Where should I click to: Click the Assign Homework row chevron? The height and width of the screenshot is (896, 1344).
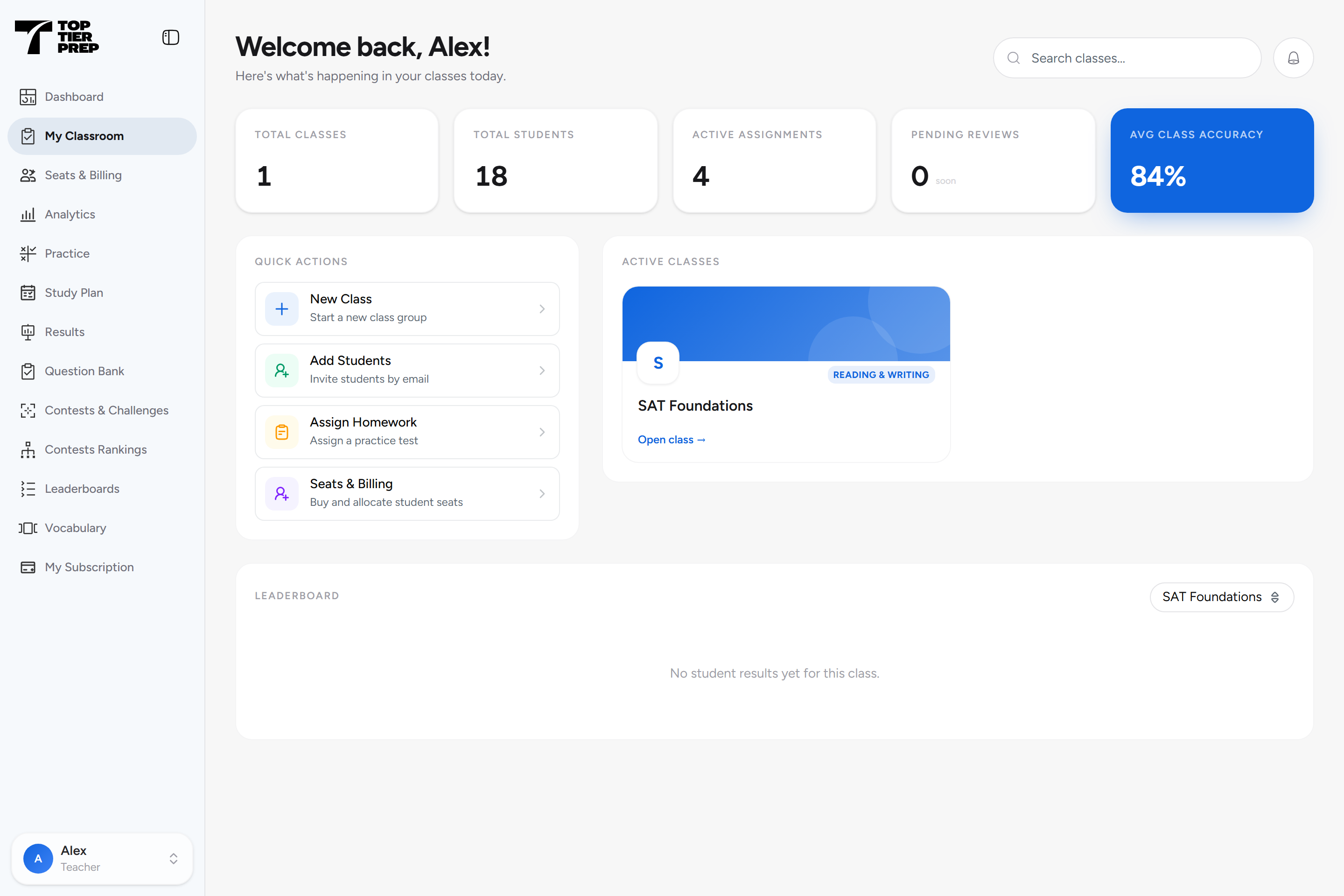point(542,433)
